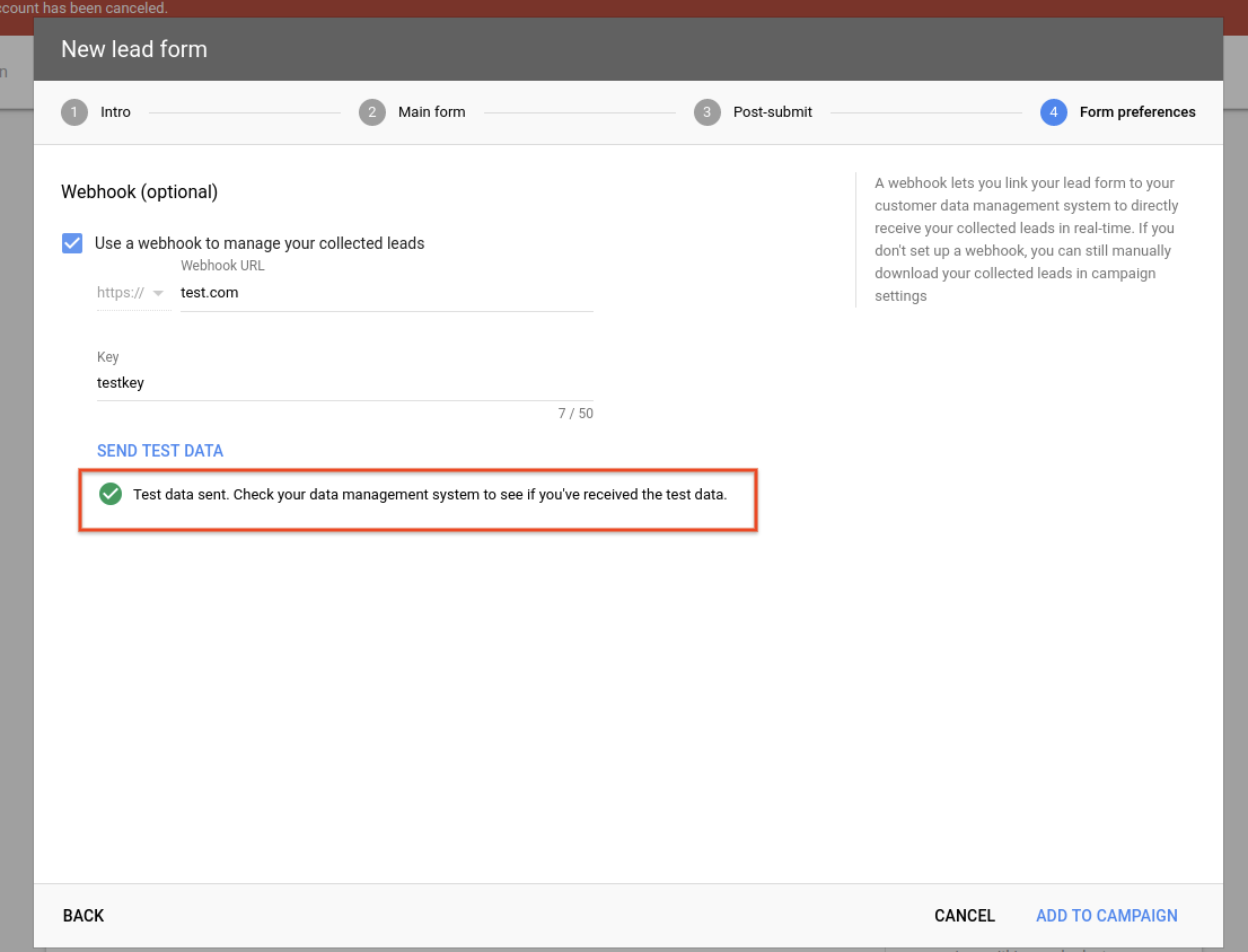This screenshot has height=952, width=1248.
Task: Switch to the Main form step
Action: (x=431, y=112)
